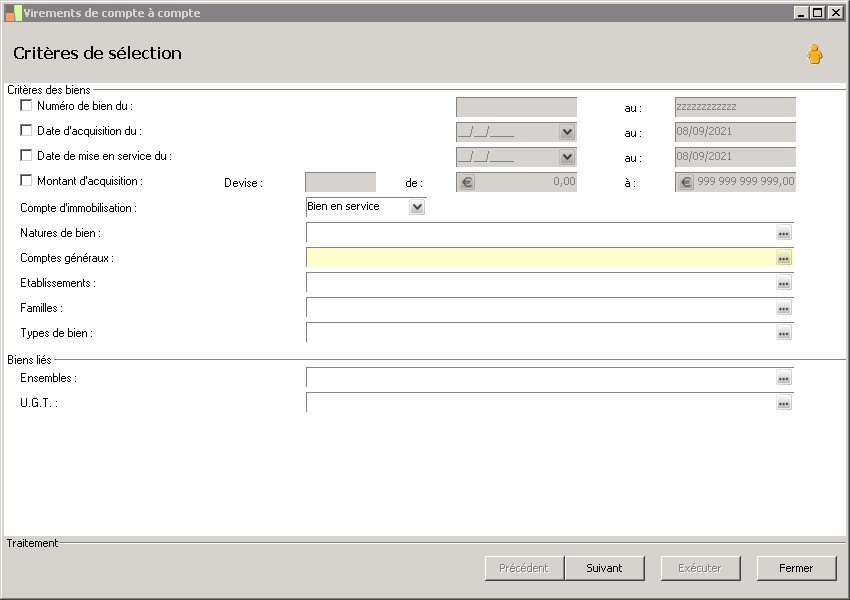The image size is (850, 600).
Task: Check the Date d'acquisition du option
Action: click(26, 130)
